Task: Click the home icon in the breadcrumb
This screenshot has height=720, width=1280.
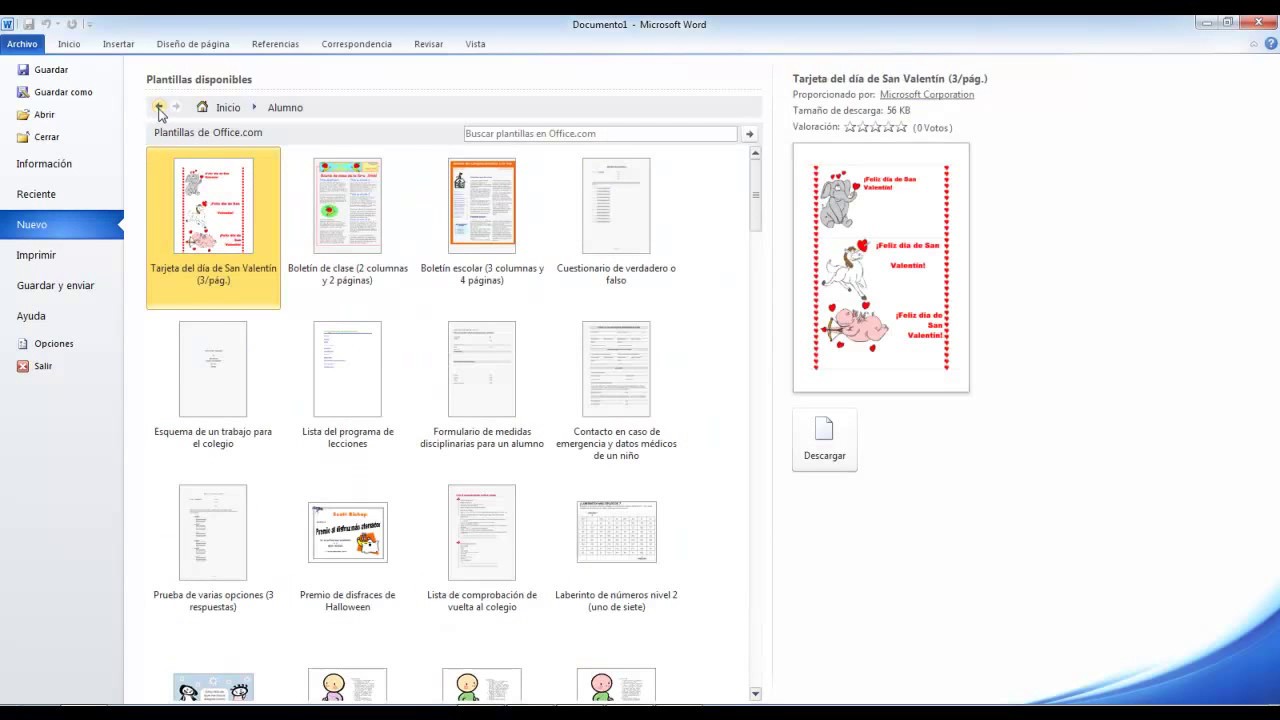Action: point(203,107)
